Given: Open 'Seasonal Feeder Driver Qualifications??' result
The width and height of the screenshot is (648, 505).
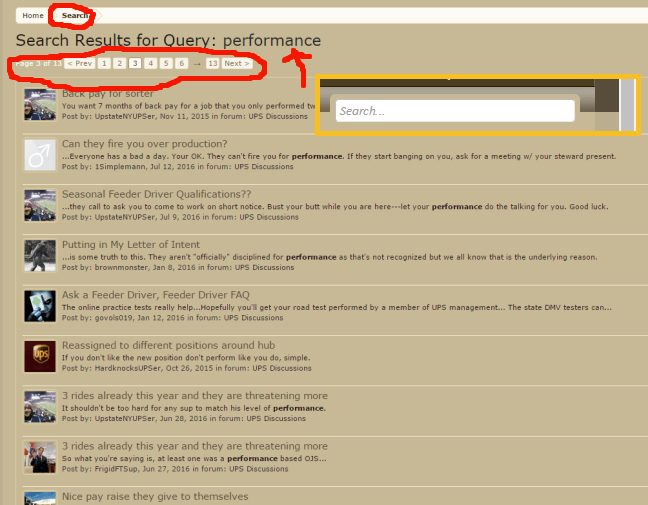Looking at the screenshot, I should pos(156,194).
